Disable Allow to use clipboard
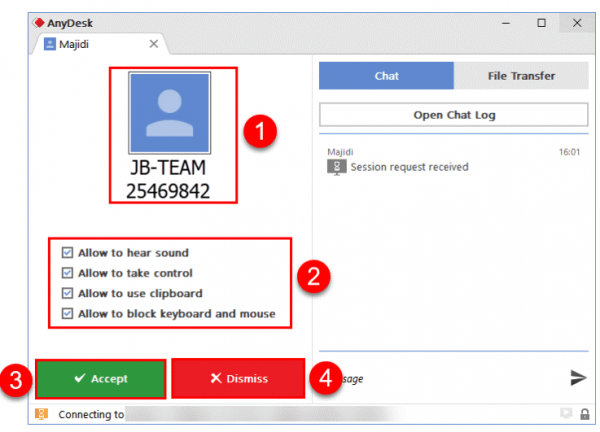The image size is (600, 432). click(67, 293)
